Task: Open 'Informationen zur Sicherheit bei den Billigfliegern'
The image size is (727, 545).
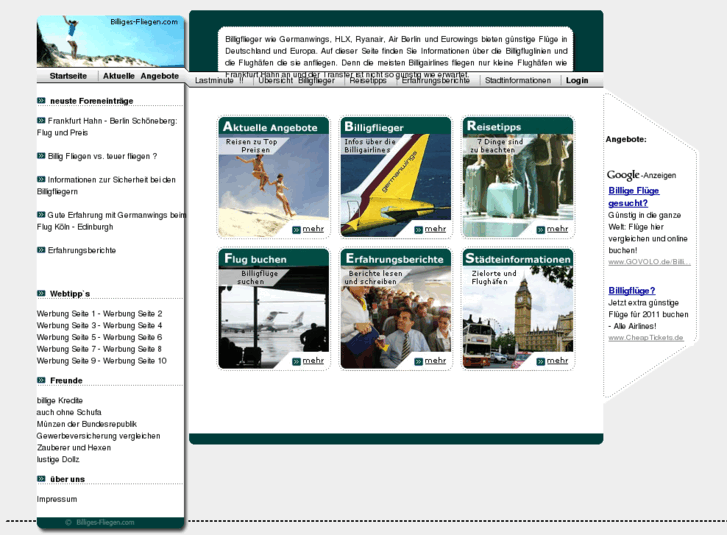Action: click(x=106, y=186)
